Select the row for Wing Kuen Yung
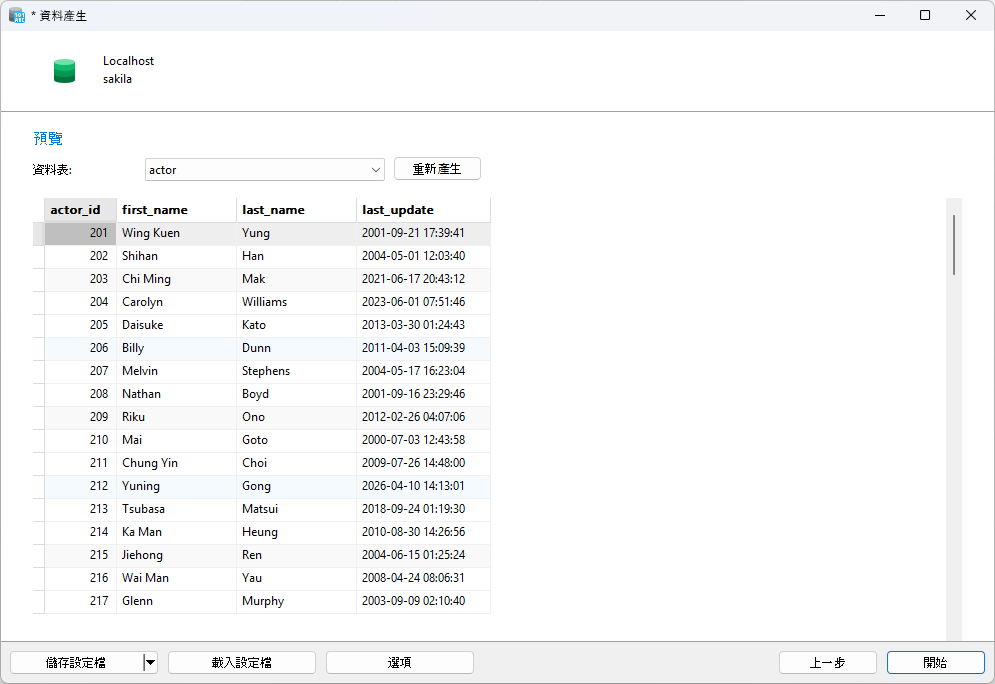The height and width of the screenshot is (684, 995). pos(261,233)
